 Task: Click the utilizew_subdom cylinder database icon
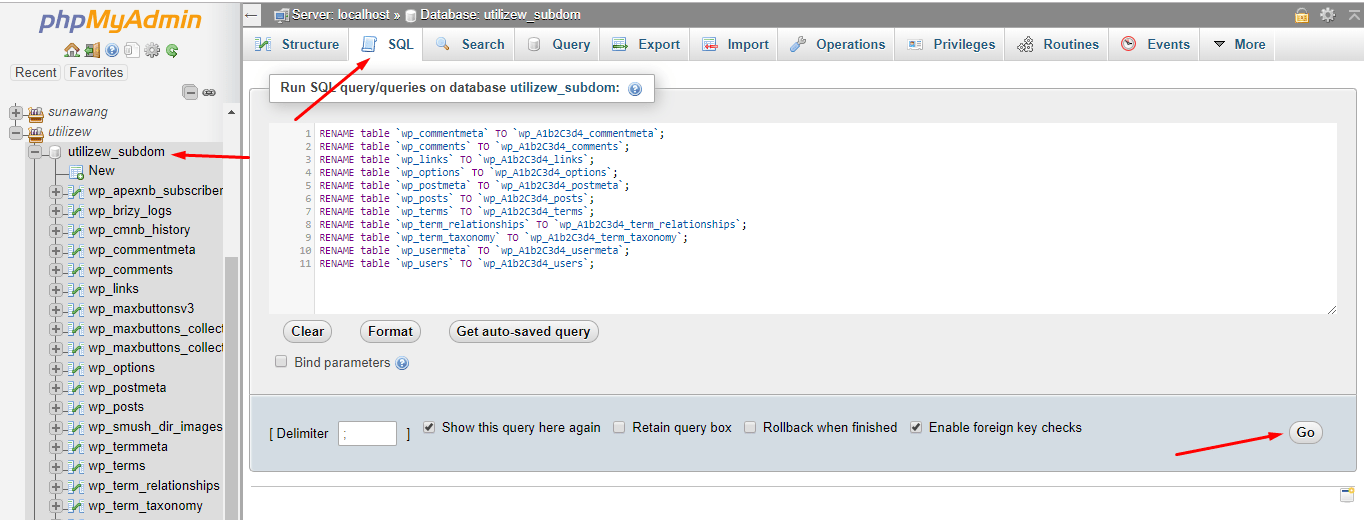pos(56,152)
